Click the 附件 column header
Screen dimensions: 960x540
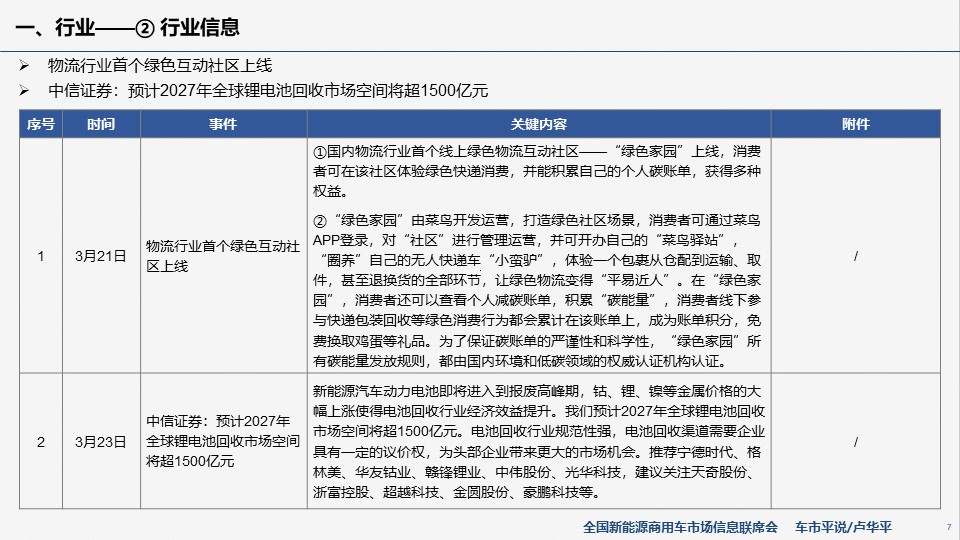click(x=855, y=124)
